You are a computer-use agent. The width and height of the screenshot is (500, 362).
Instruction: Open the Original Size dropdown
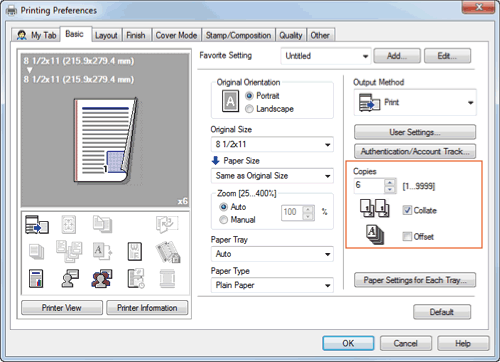(x=272, y=144)
